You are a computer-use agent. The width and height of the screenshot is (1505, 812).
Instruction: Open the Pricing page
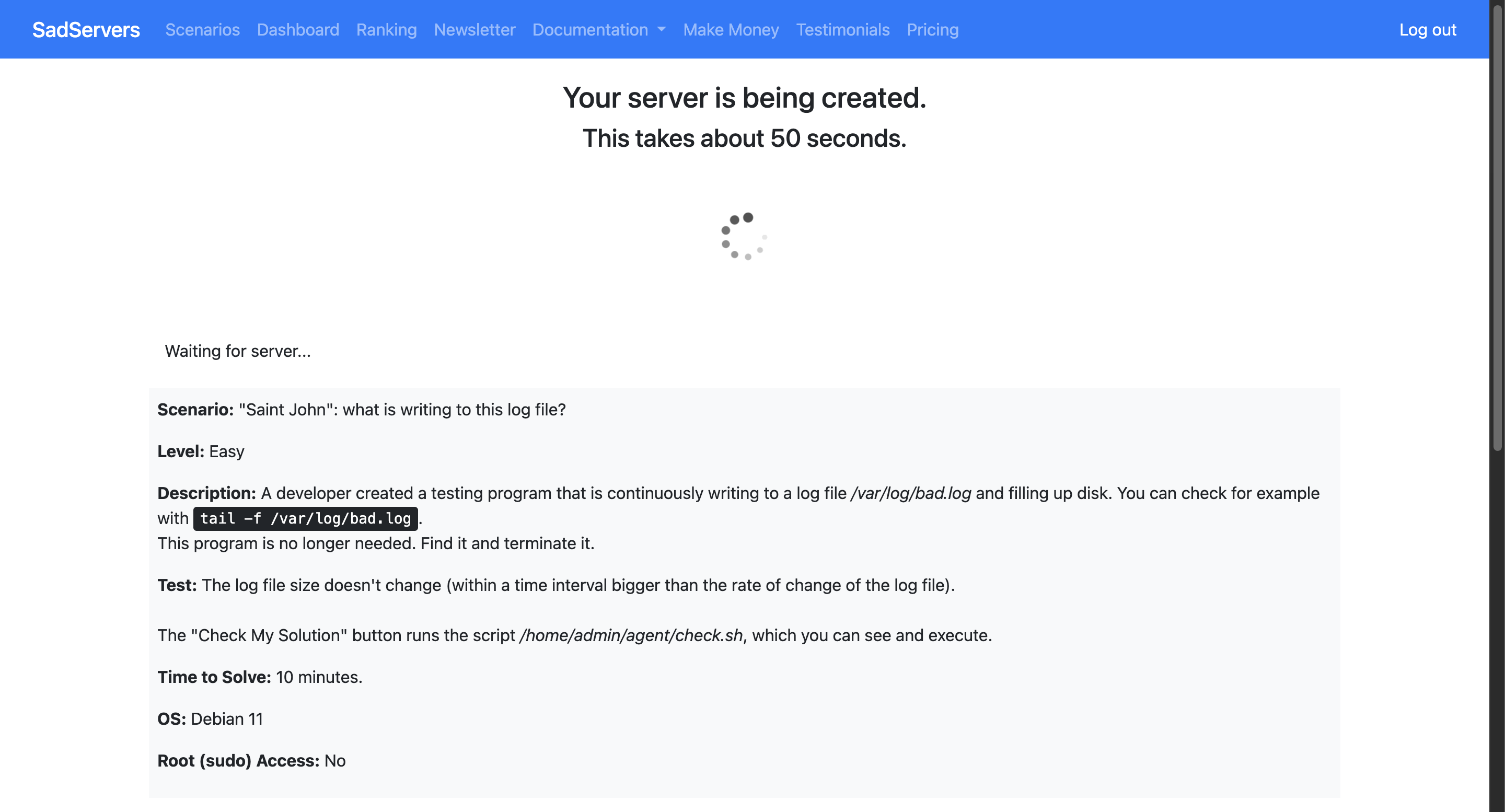point(932,30)
